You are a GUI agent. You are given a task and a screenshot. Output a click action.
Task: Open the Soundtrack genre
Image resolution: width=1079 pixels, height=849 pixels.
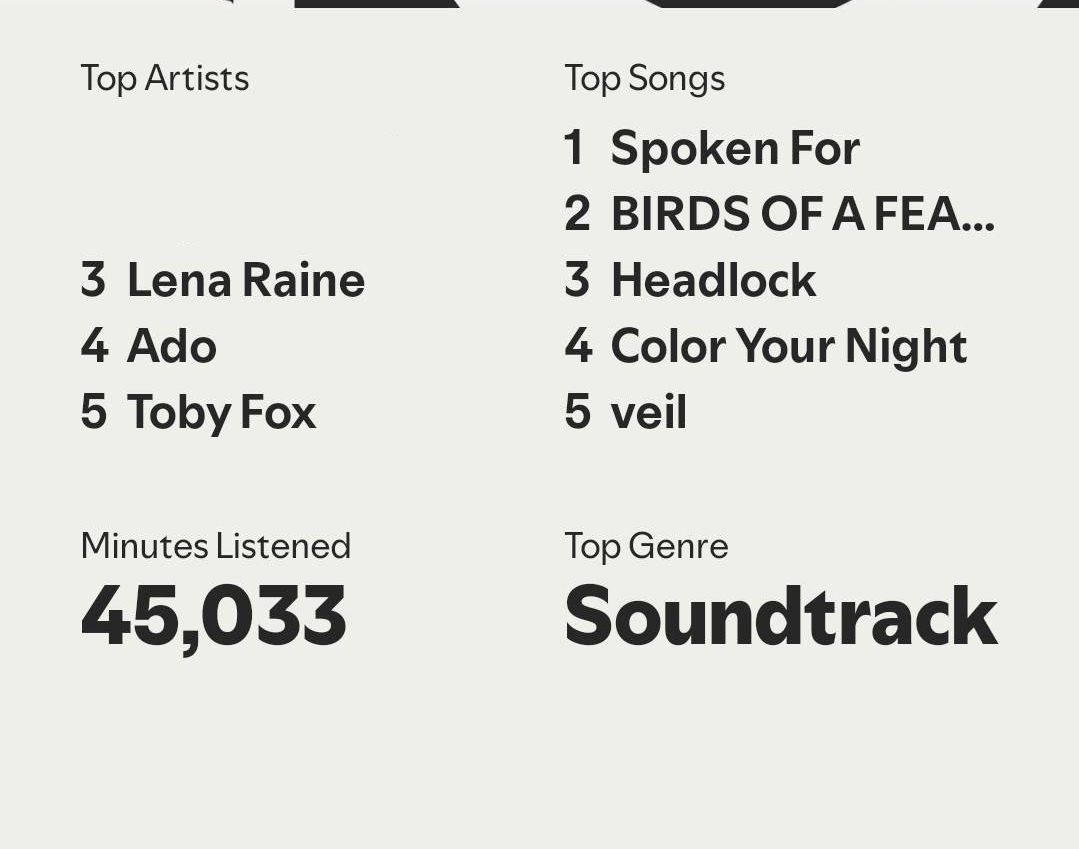tap(780, 616)
